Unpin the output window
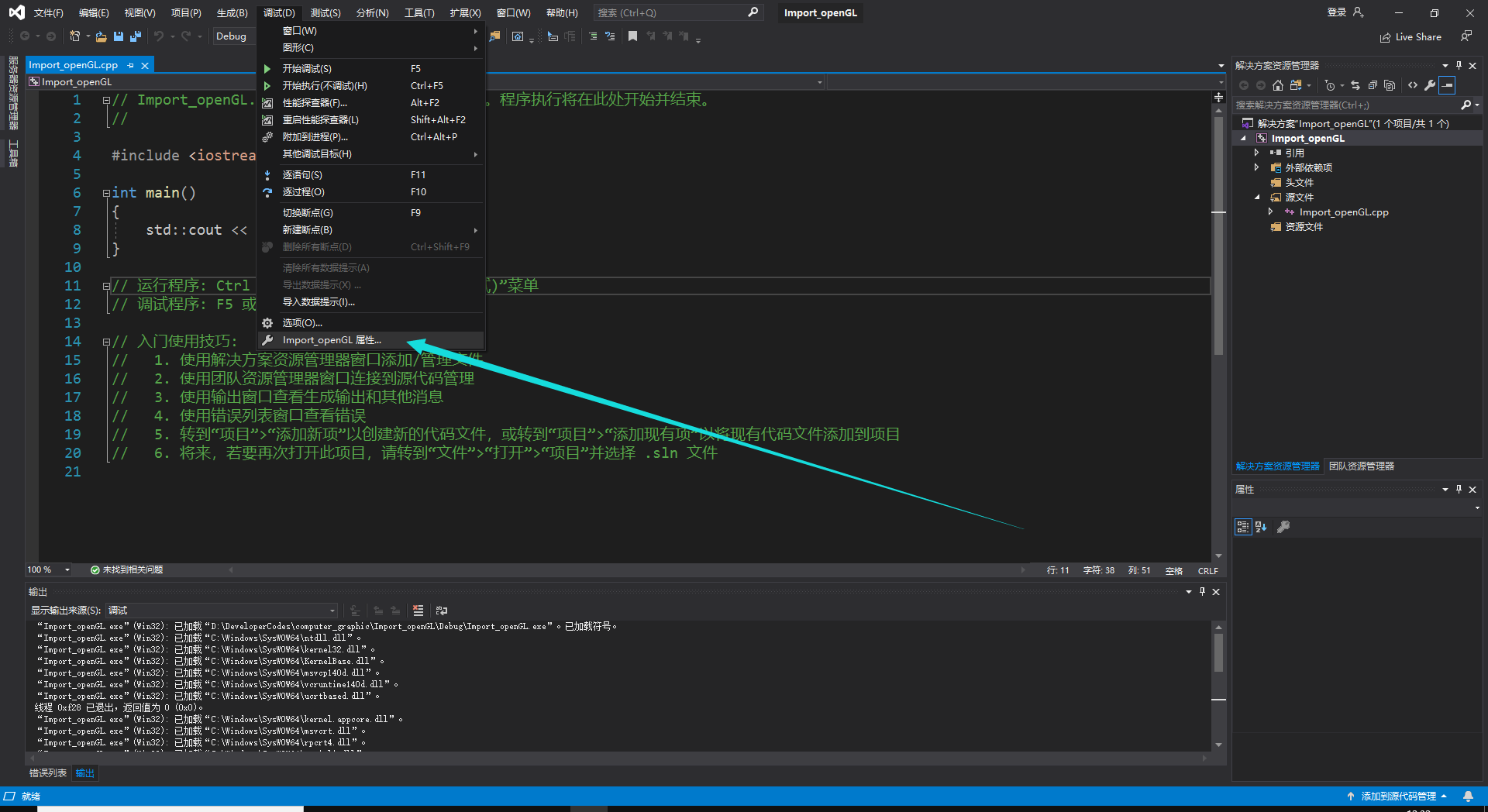1488x812 pixels. 1202,591
